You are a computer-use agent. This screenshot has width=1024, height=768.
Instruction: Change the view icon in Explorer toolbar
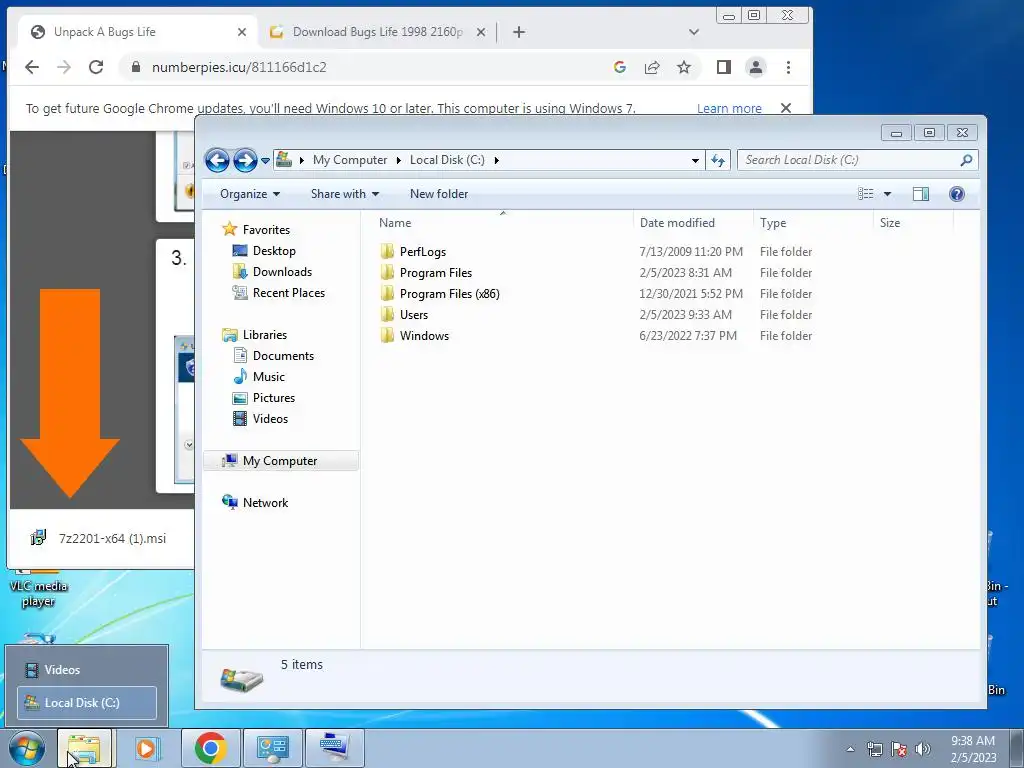click(865, 194)
